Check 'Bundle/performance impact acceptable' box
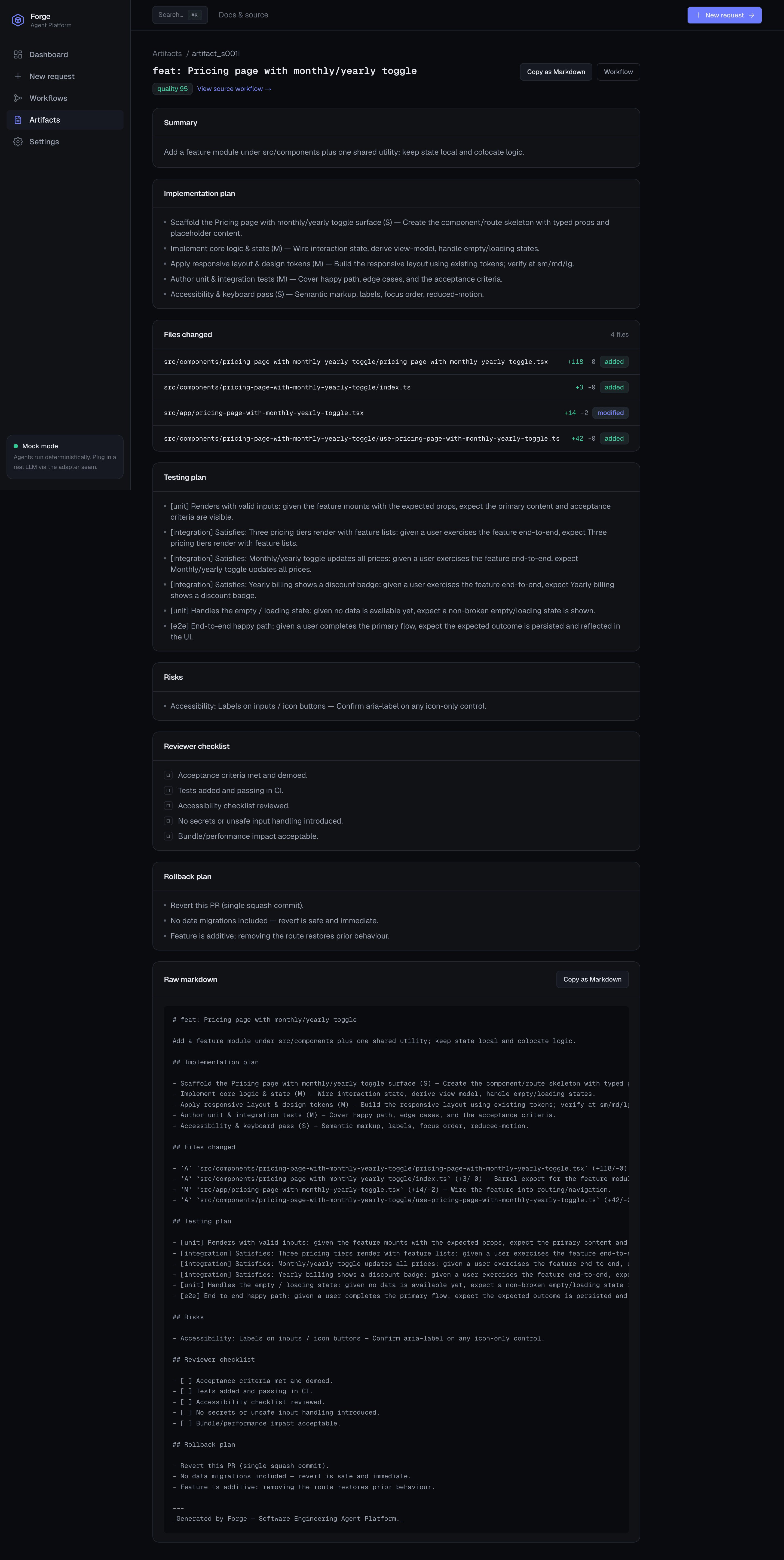Screen dimensions: 784x1560 168,836
